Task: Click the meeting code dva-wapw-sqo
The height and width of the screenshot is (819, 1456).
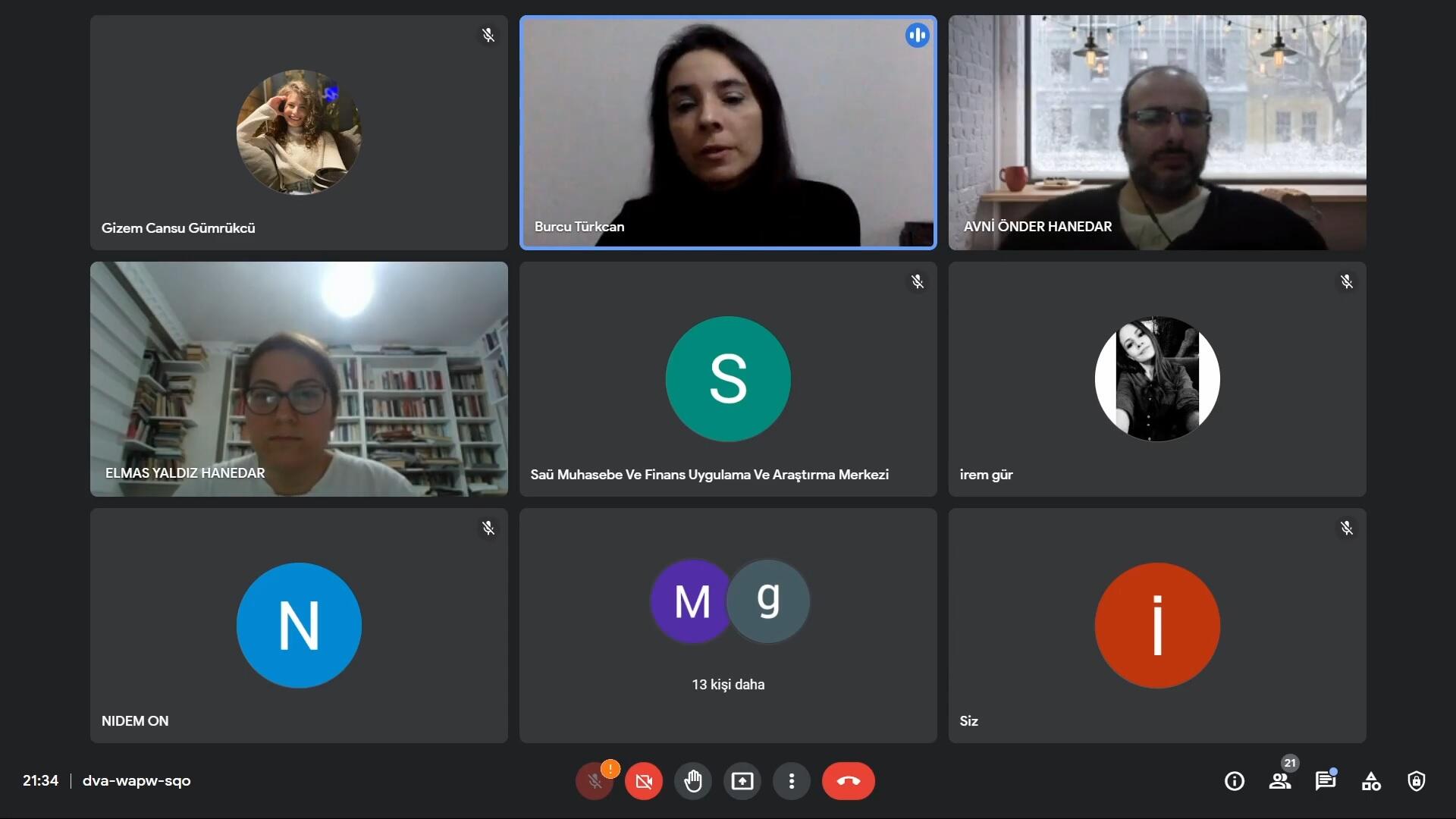Action: (x=136, y=781)
